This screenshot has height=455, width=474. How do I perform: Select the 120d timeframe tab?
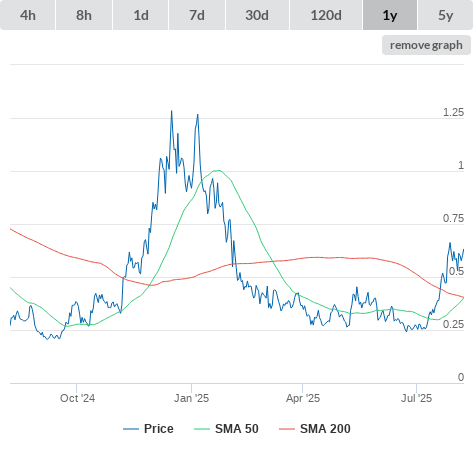point(326,15)
